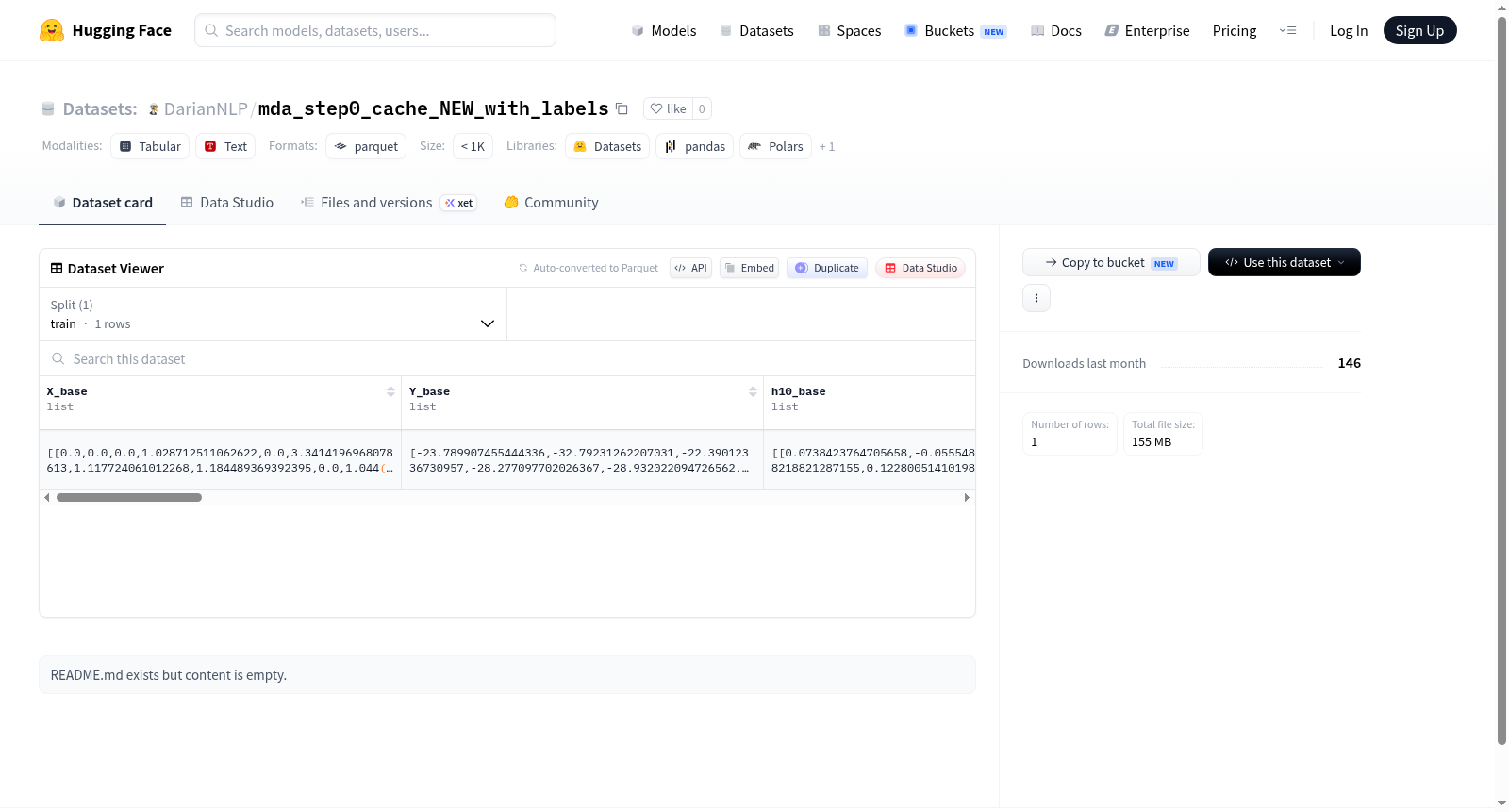
Task: Focus the Search this dataset field
Action: pos(507,358)
